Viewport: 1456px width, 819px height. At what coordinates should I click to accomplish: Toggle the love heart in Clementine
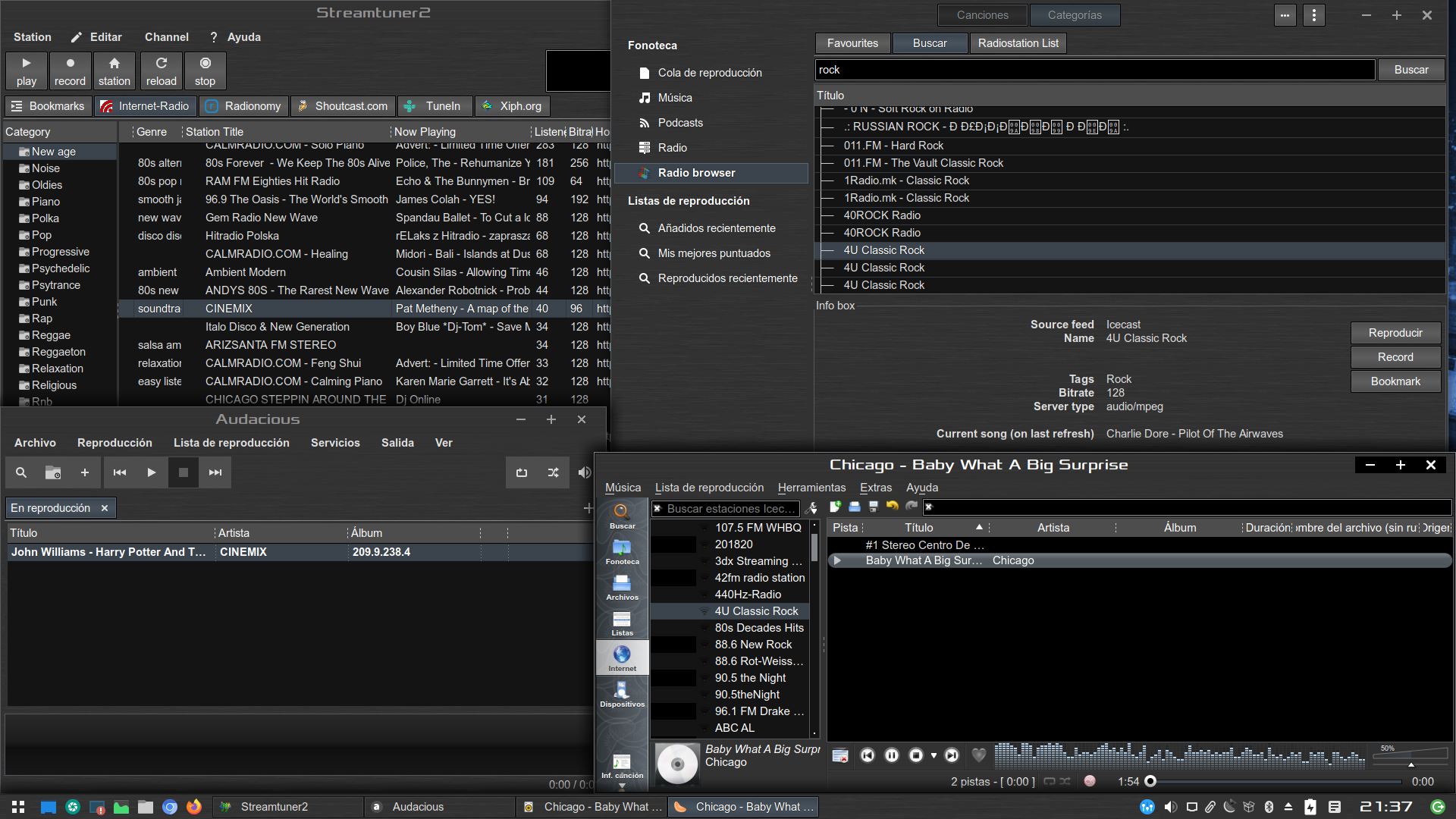point(979,755)
